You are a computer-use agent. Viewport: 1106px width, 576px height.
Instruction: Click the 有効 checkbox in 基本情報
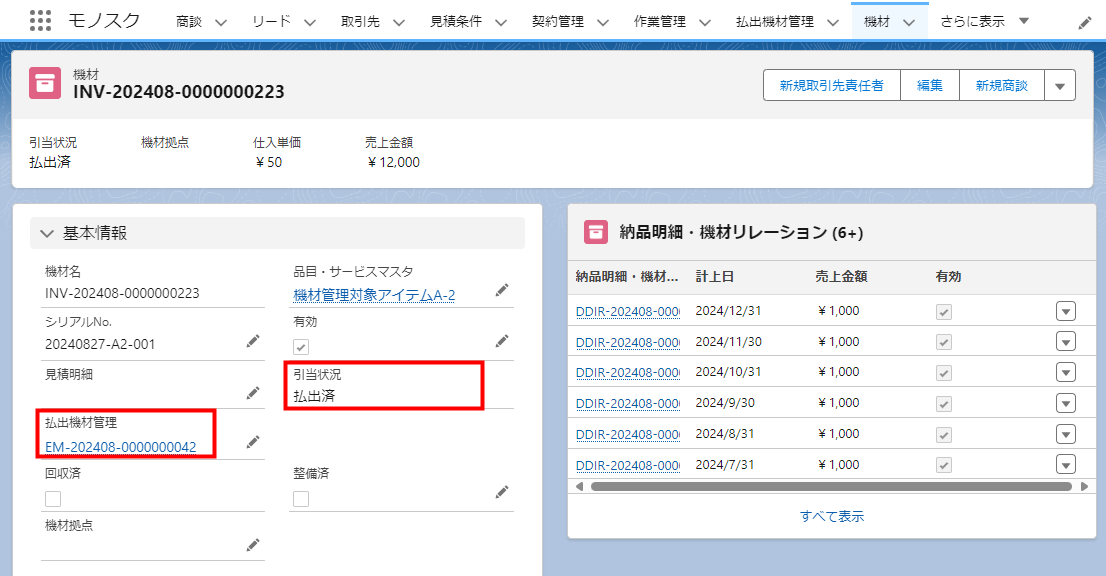[301, 346]
